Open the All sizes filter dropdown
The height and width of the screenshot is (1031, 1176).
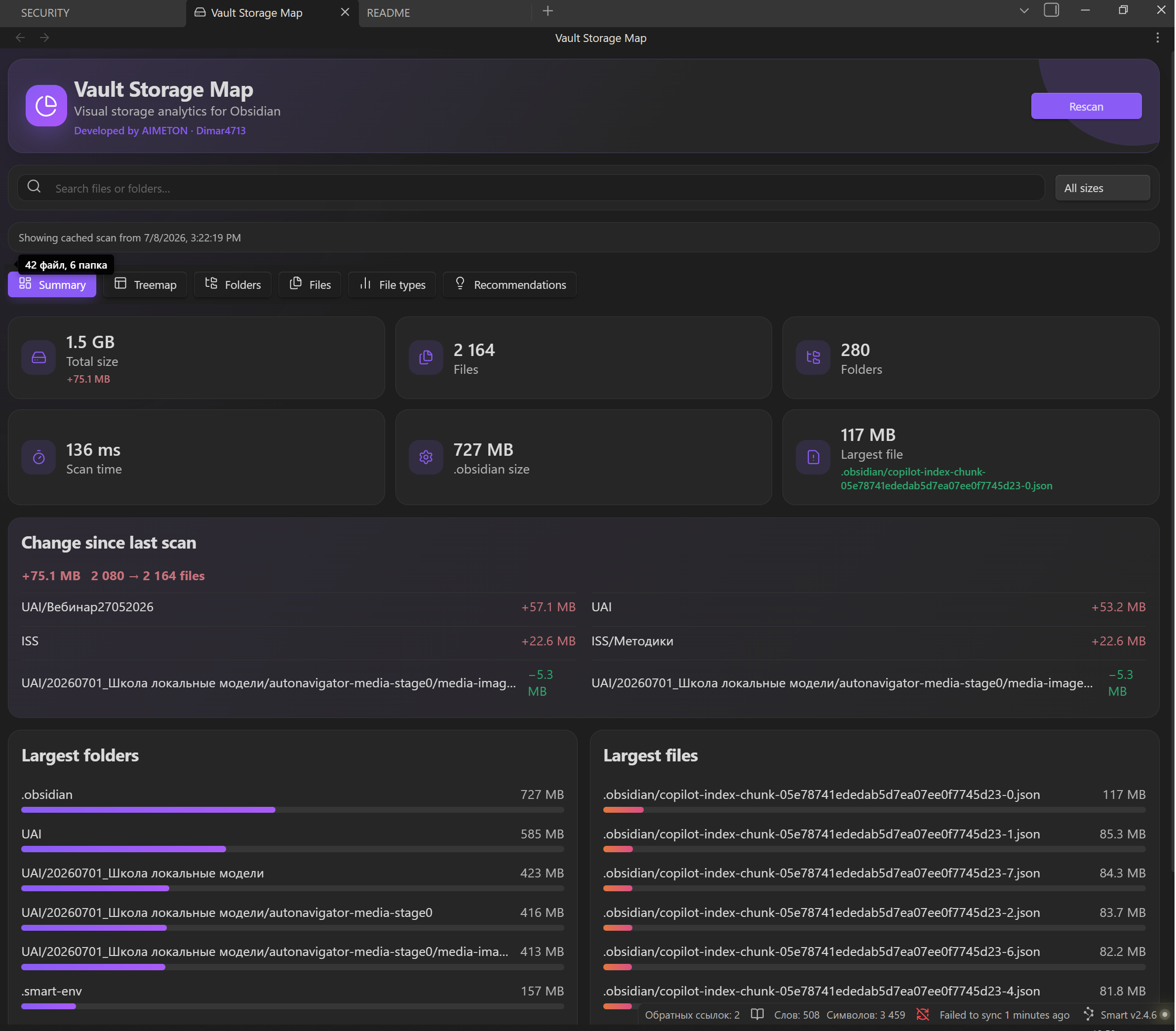[x=1102, y=188]
